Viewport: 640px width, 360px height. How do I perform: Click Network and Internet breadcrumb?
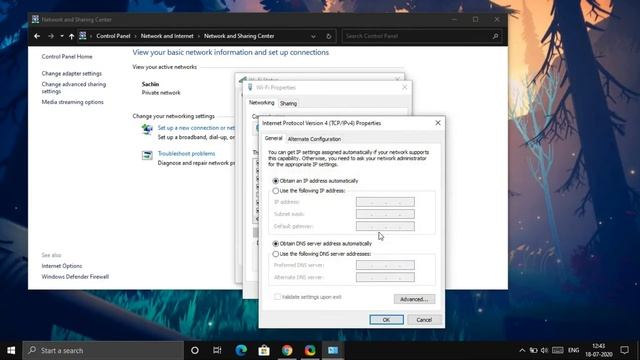coord(167,36)
